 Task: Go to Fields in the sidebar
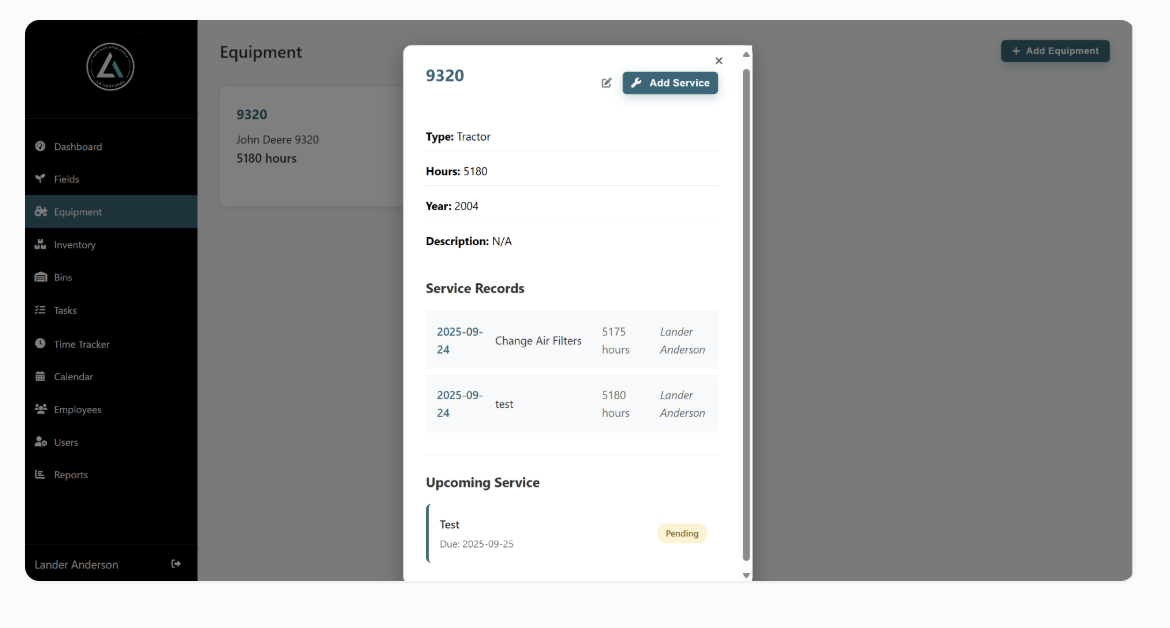click(x=66, y=179)
